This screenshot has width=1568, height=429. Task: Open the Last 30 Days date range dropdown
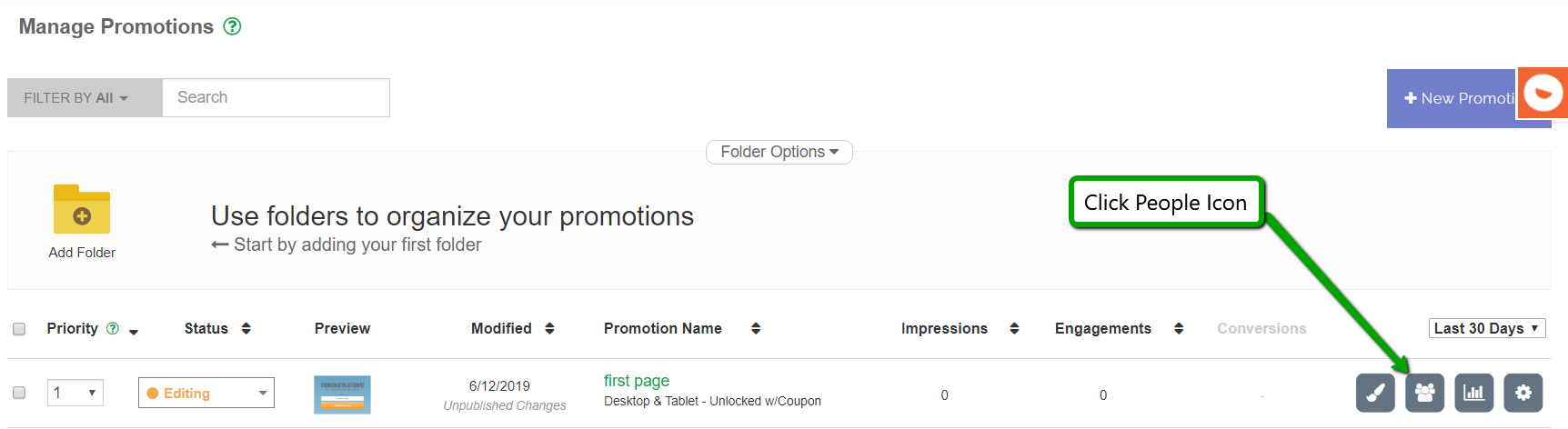pos(1487,328)
